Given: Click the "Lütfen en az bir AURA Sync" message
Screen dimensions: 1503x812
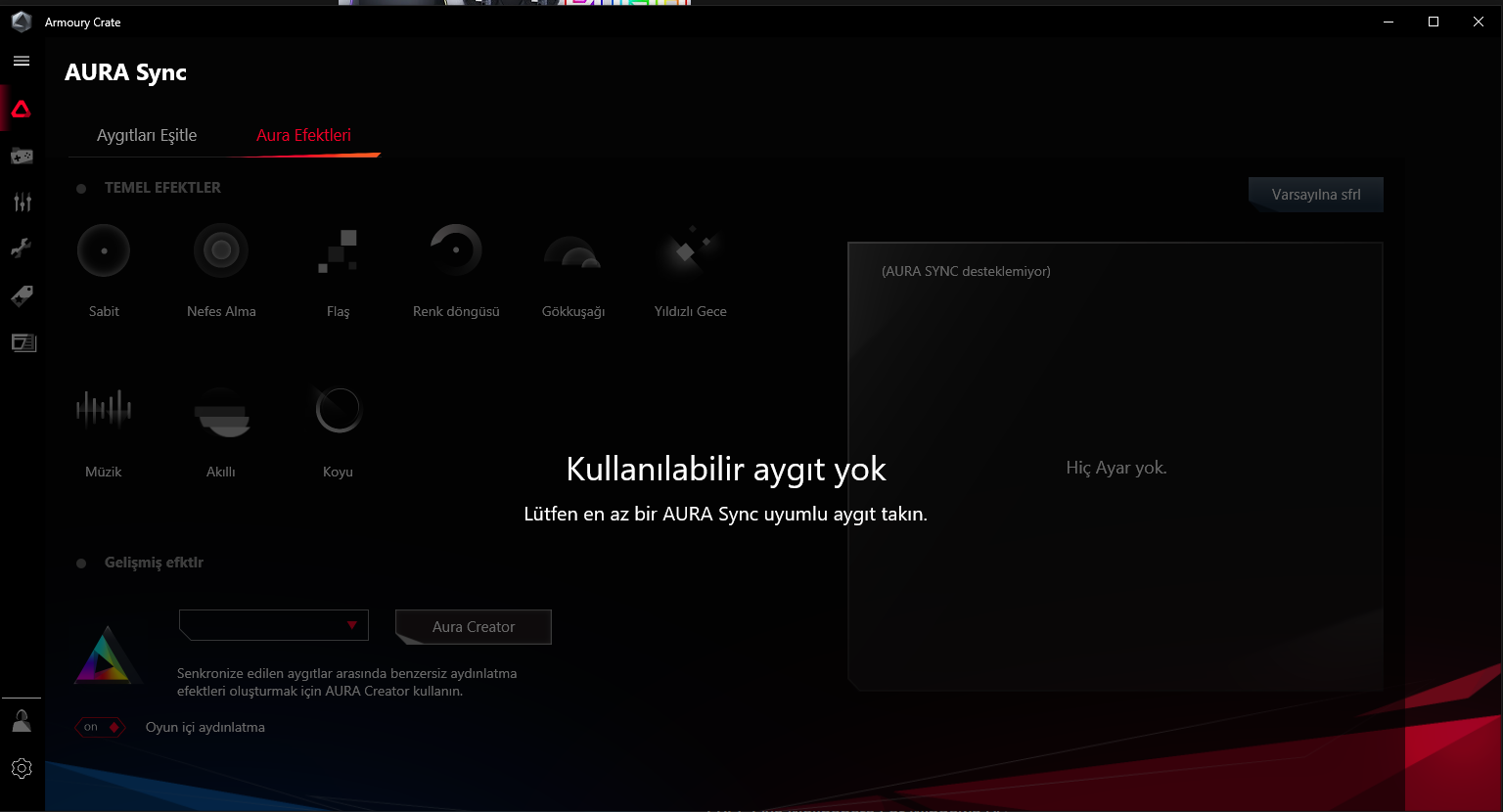Looking at the screenshot, I should [x=725, y=514].
